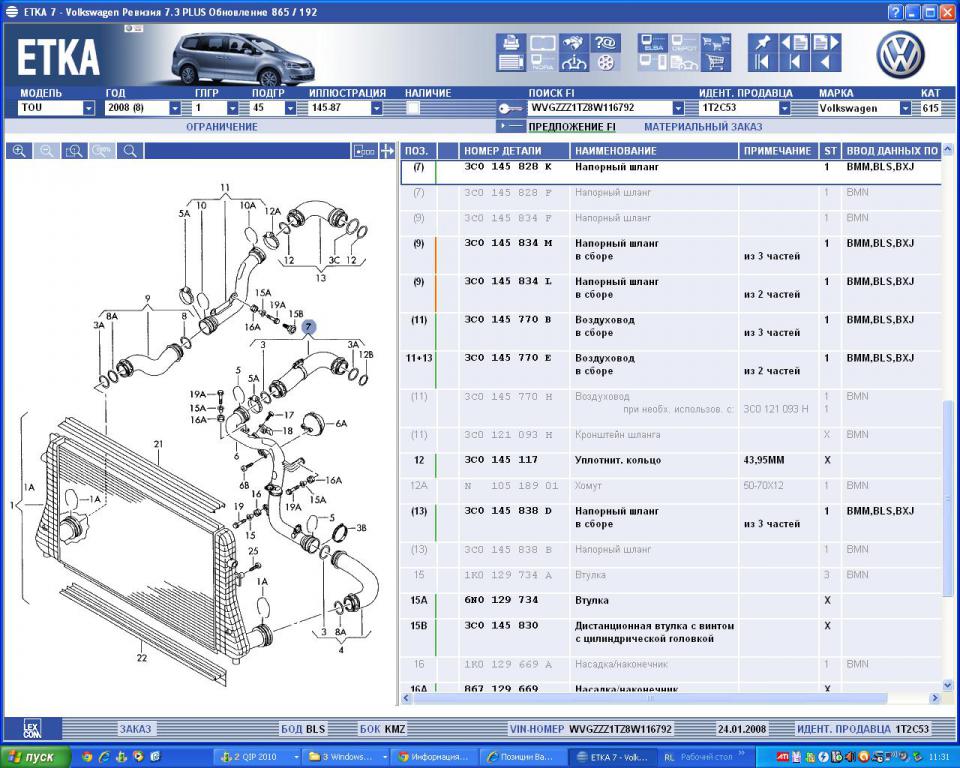Click the LexCom logo in the status bar
Screen dimensions: 960x768
coord(32,729)
